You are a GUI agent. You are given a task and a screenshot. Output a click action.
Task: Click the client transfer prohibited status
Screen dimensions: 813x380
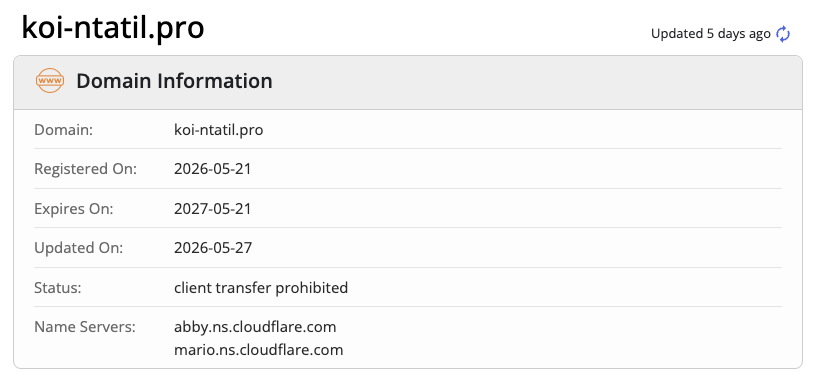(x=261, y=287)
